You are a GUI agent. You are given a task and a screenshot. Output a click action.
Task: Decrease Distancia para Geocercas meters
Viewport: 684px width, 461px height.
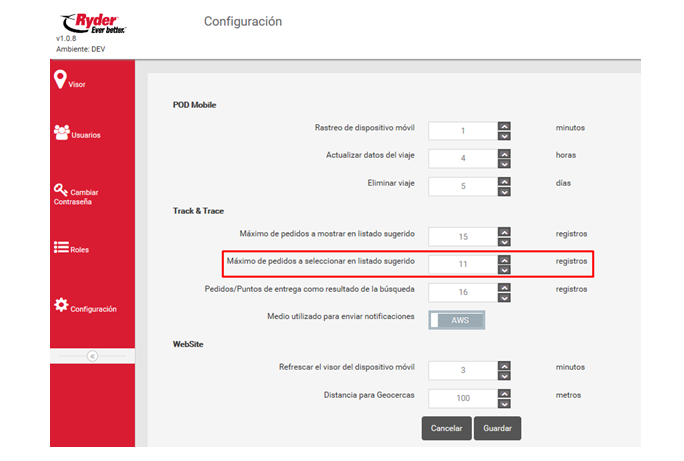pos(504,403)
